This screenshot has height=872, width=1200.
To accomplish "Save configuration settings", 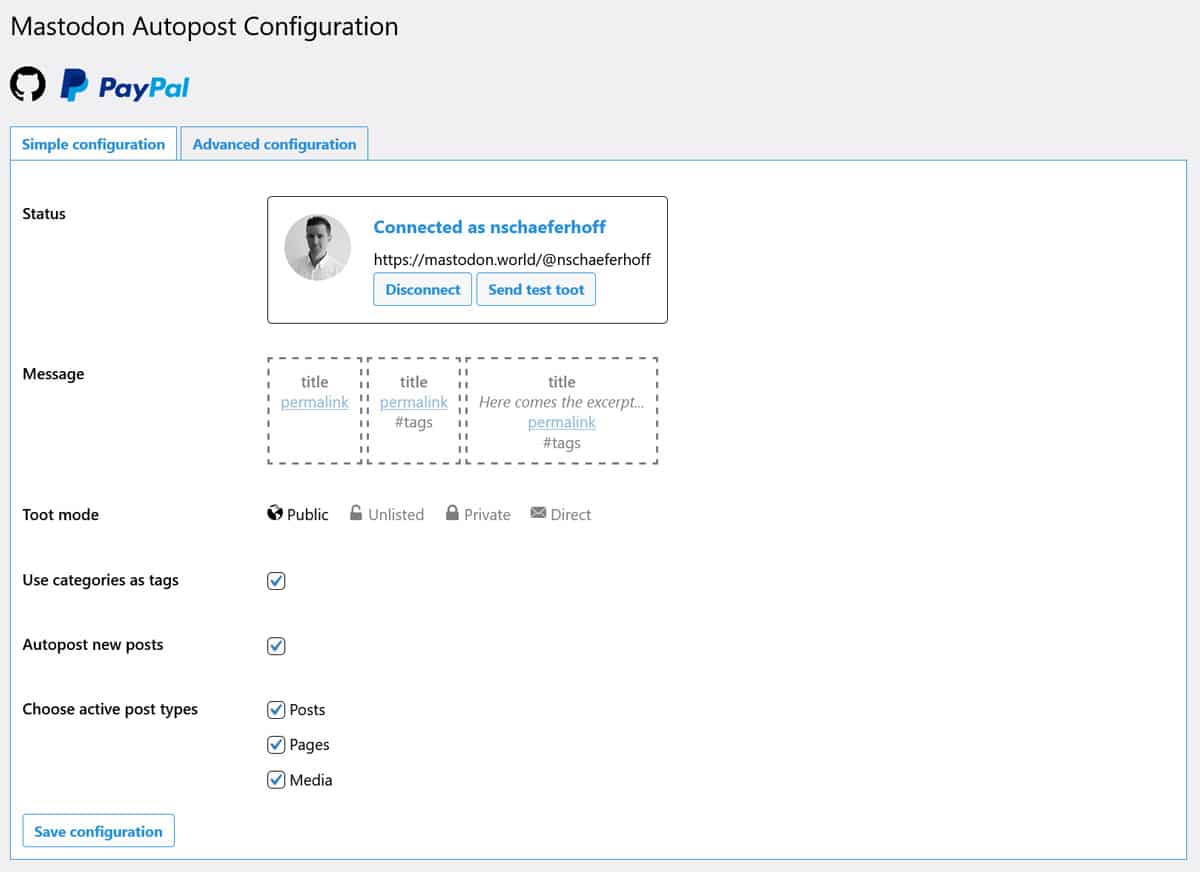I will tap(98, 831).
